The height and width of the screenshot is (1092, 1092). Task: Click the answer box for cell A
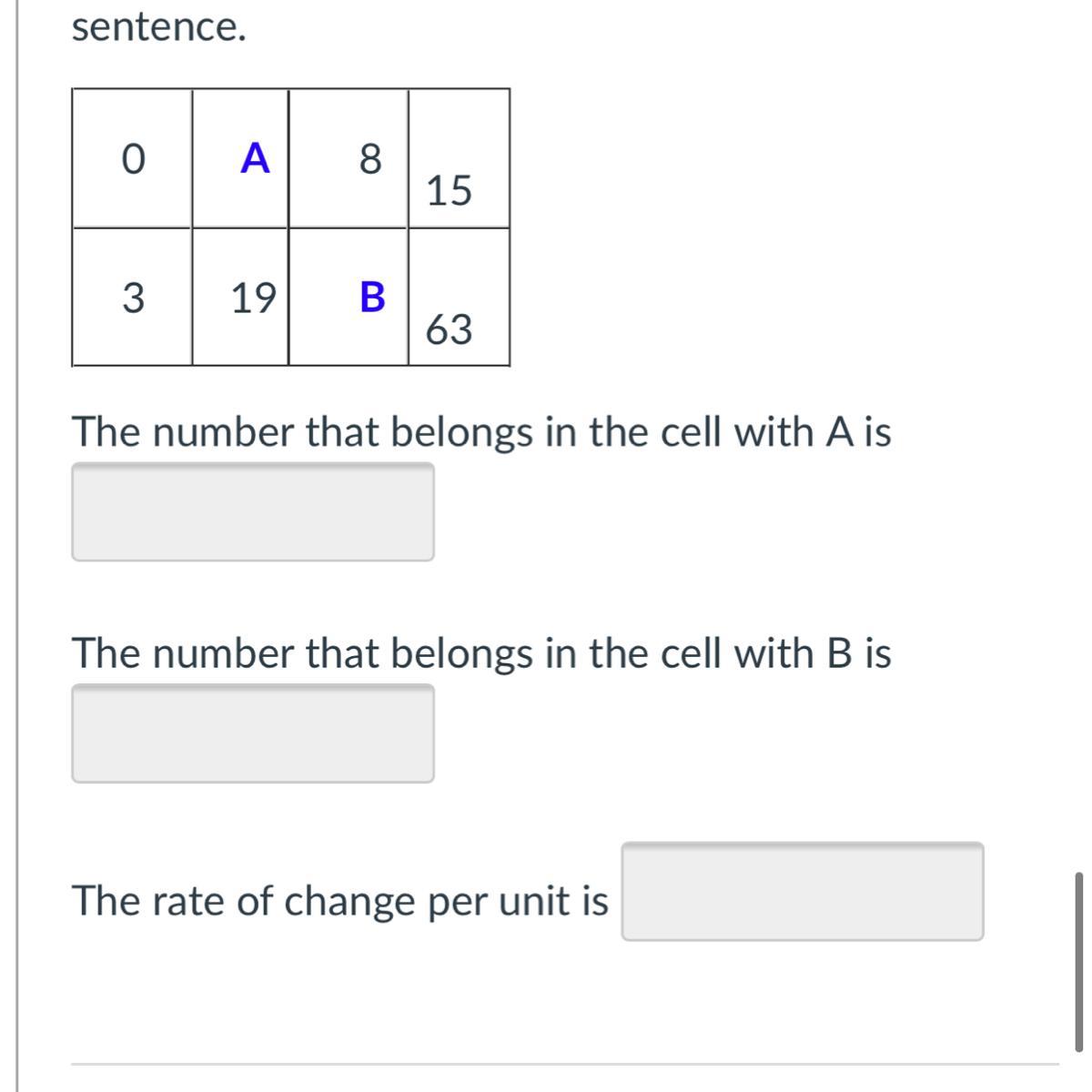click(253, 511)
